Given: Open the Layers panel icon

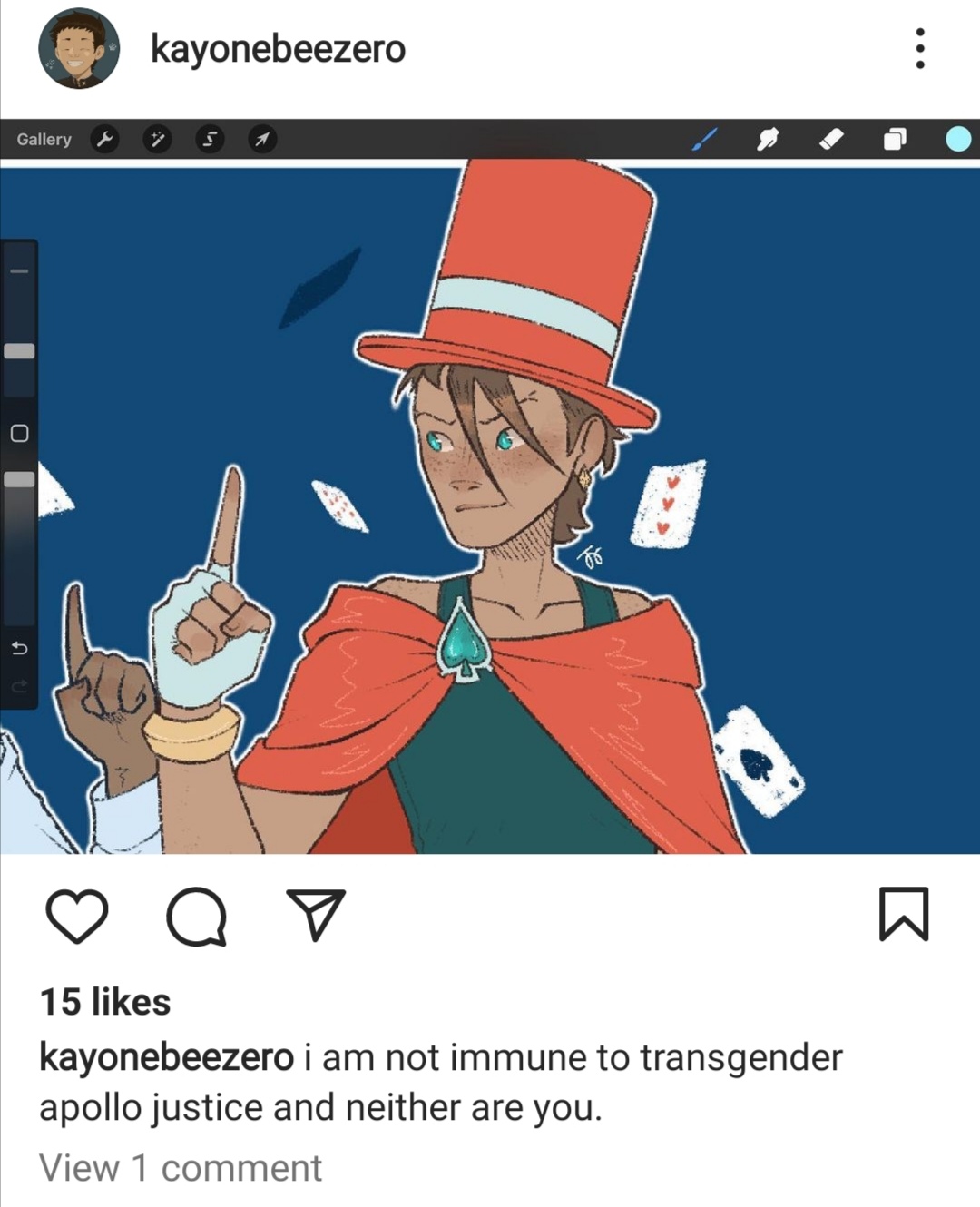Looking at the screenshot, I should (x=895, y=139).
